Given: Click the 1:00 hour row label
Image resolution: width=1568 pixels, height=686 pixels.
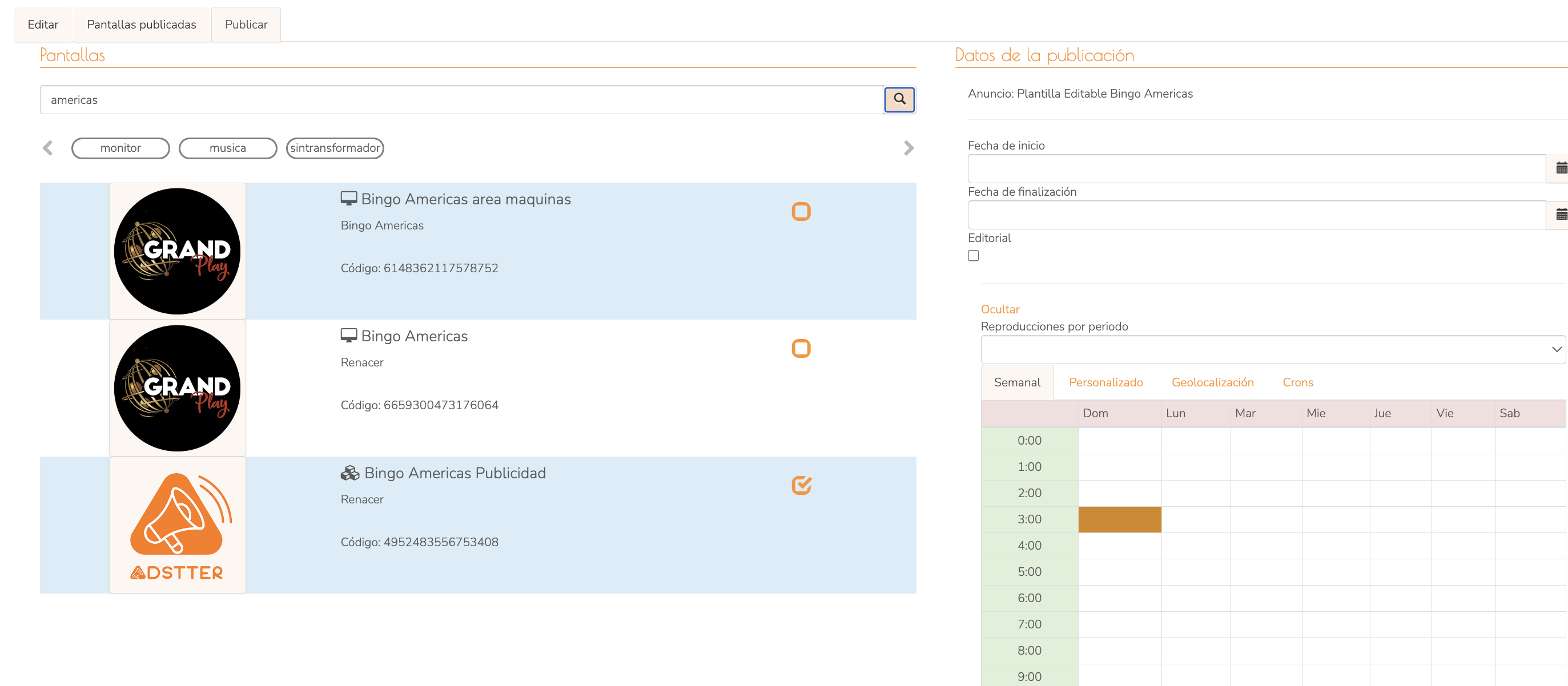Looking at the screenshot, I should [x=1030, y=467].
